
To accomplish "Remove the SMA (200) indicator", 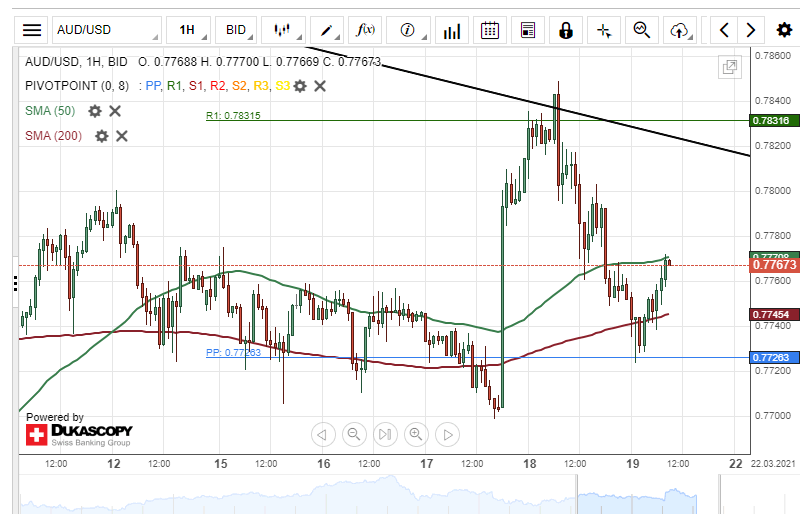I will tap(122, 136).
